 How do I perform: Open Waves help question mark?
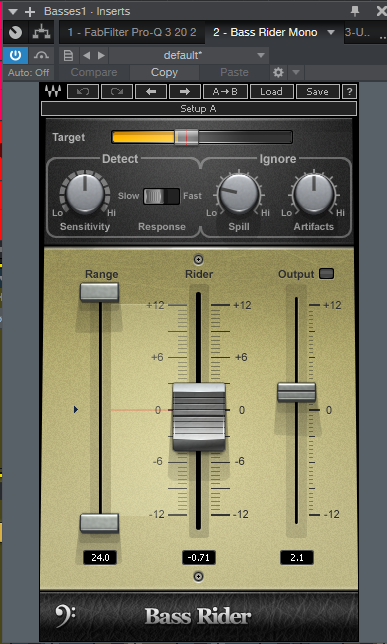coord(349,92)
